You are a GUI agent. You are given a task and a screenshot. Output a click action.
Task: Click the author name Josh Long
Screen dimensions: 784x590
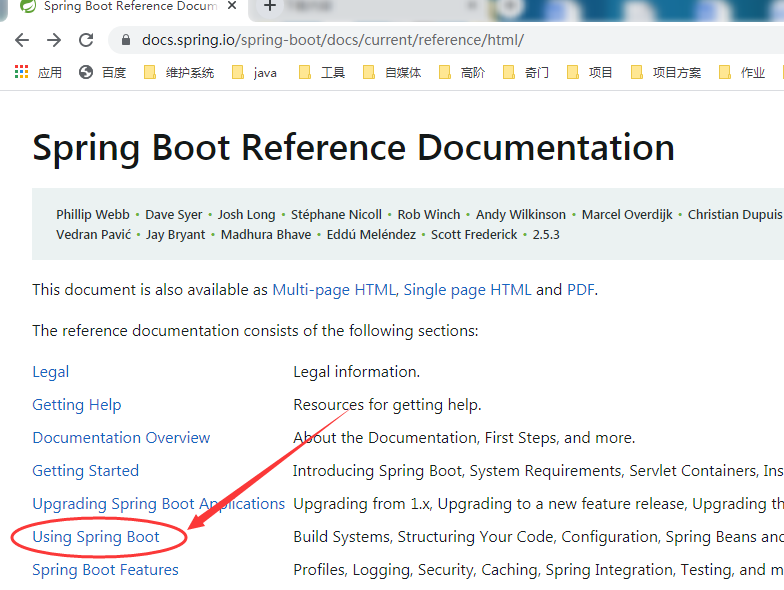(x=246, y=214)
